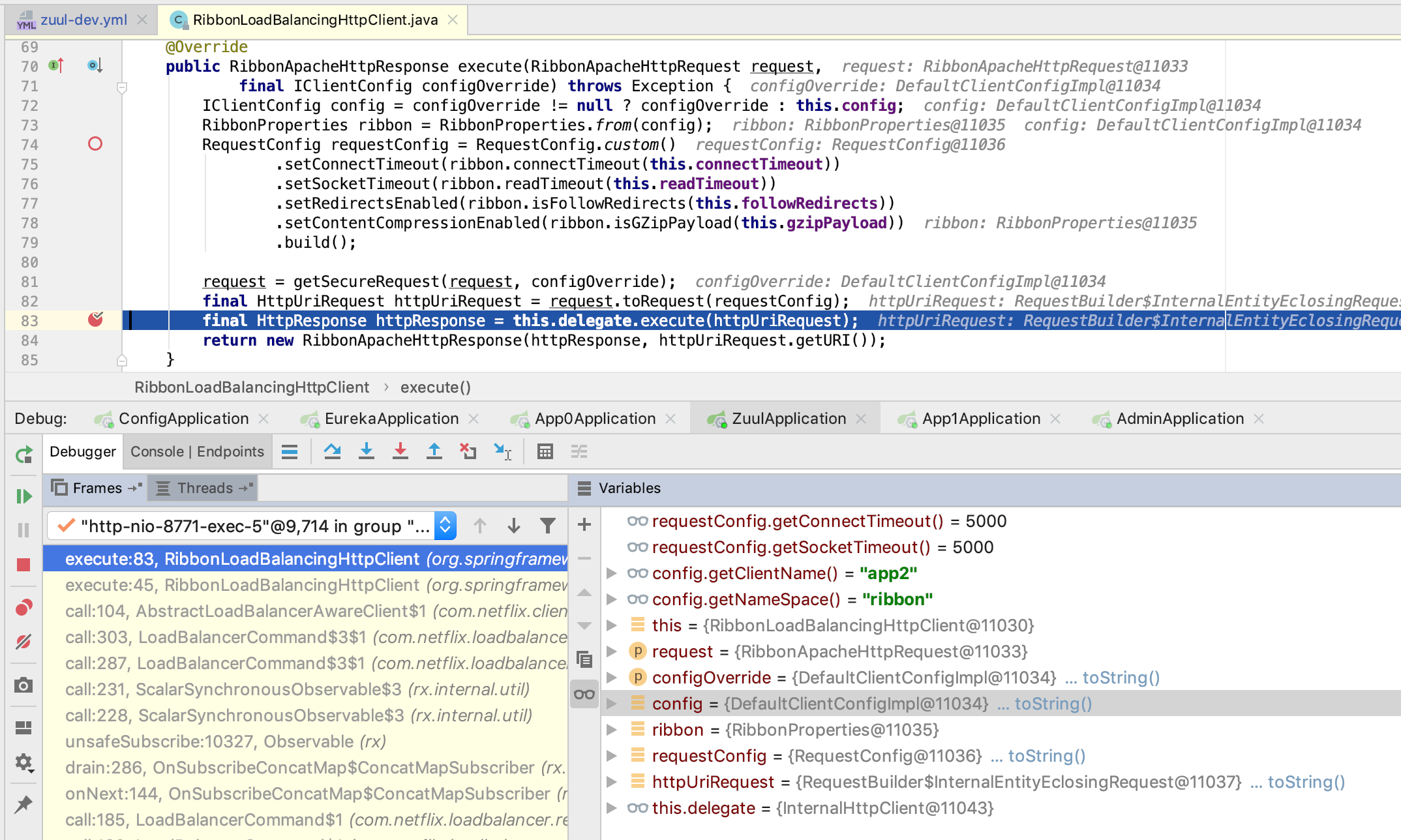The image size is (1401, 840).
Task: Switch to the ConfigApplication debug tab
Action: 183,419
